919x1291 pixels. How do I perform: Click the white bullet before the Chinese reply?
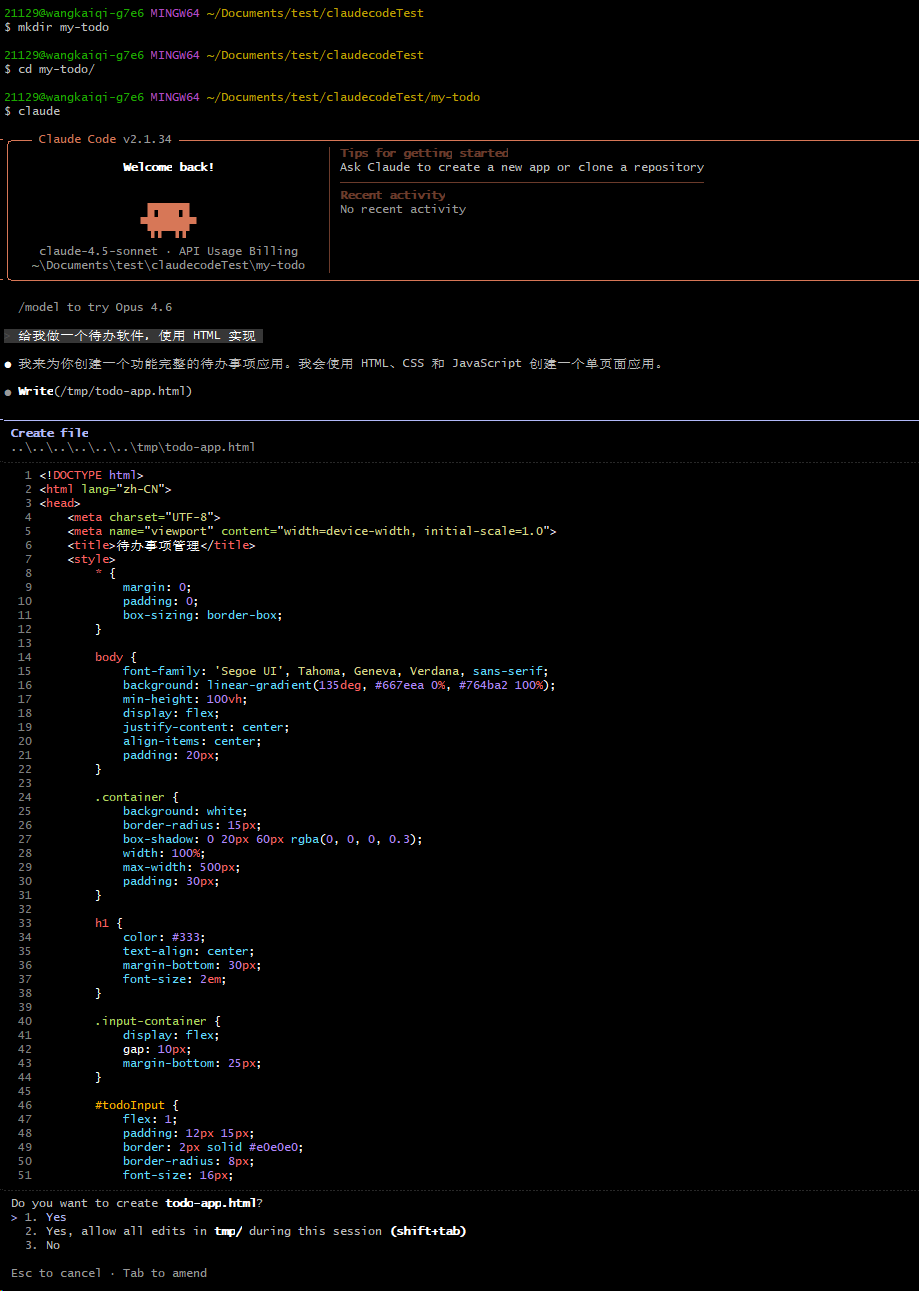pos(8,364)
